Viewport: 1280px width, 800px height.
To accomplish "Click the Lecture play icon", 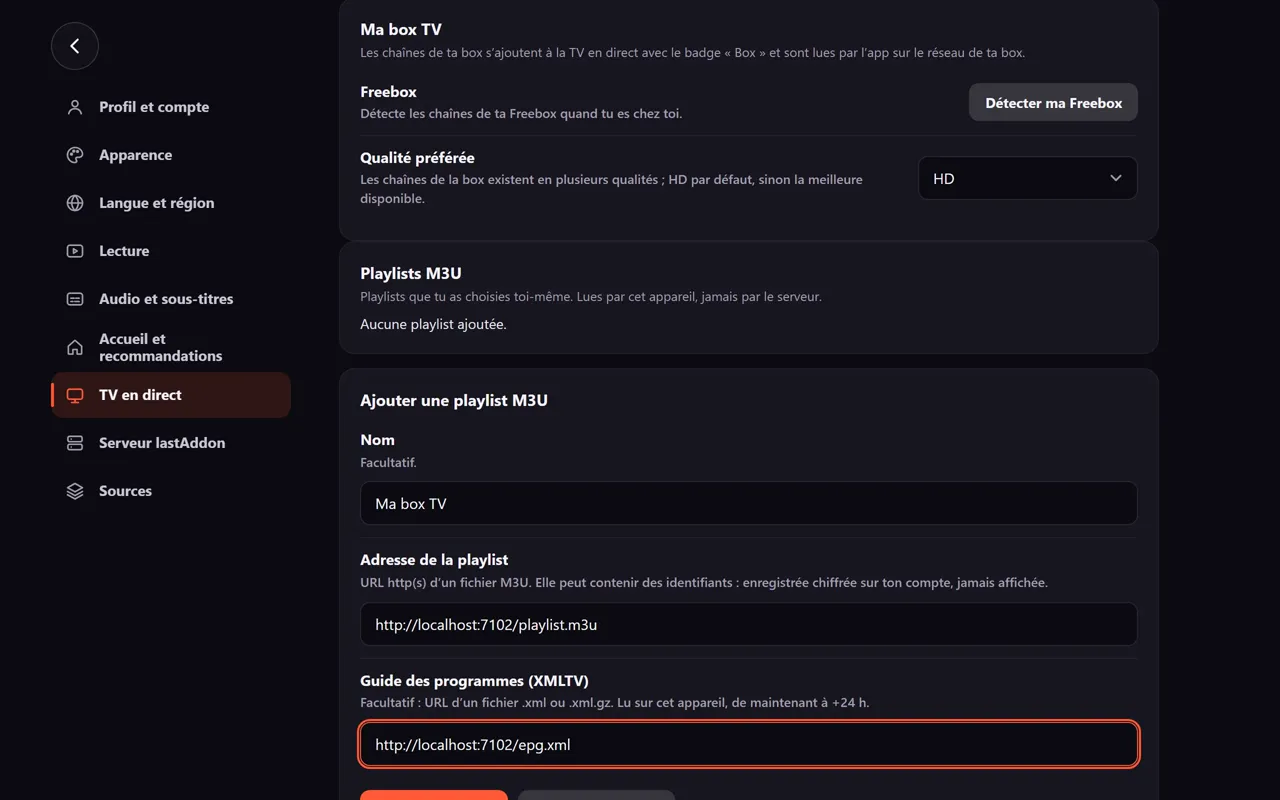I will click(75, 251).
